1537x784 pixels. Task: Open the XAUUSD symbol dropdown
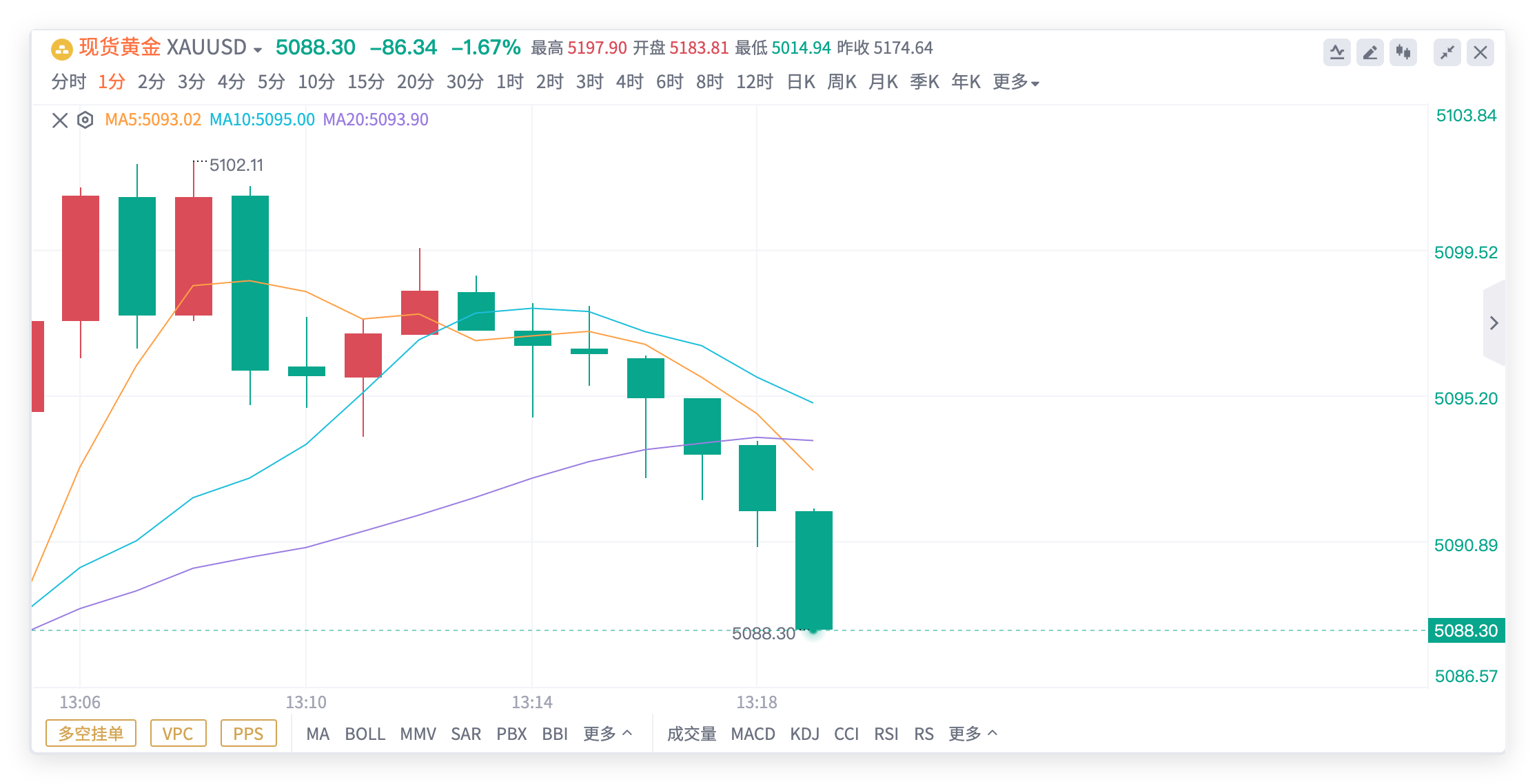tap(258, 50)
